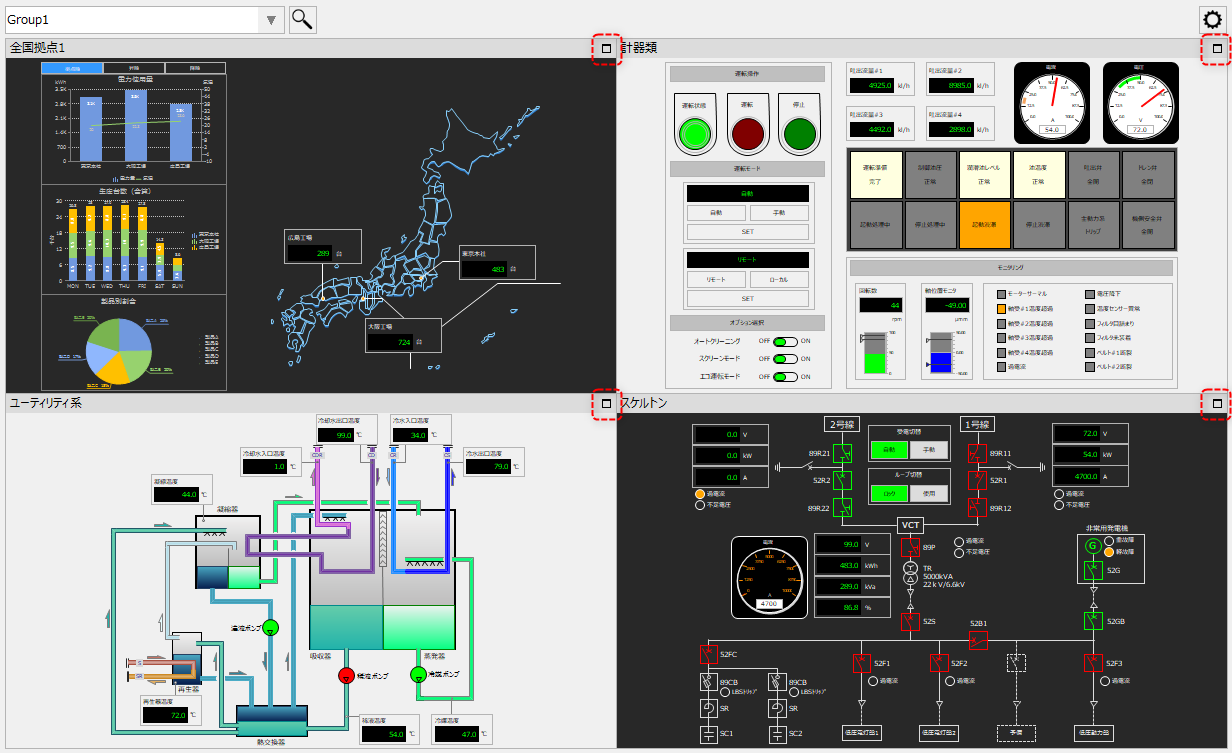Viewport: 1232px width, 753px height.
Task: Collapse the 計器類 panel using its corner box
Action: [1216, 47]
